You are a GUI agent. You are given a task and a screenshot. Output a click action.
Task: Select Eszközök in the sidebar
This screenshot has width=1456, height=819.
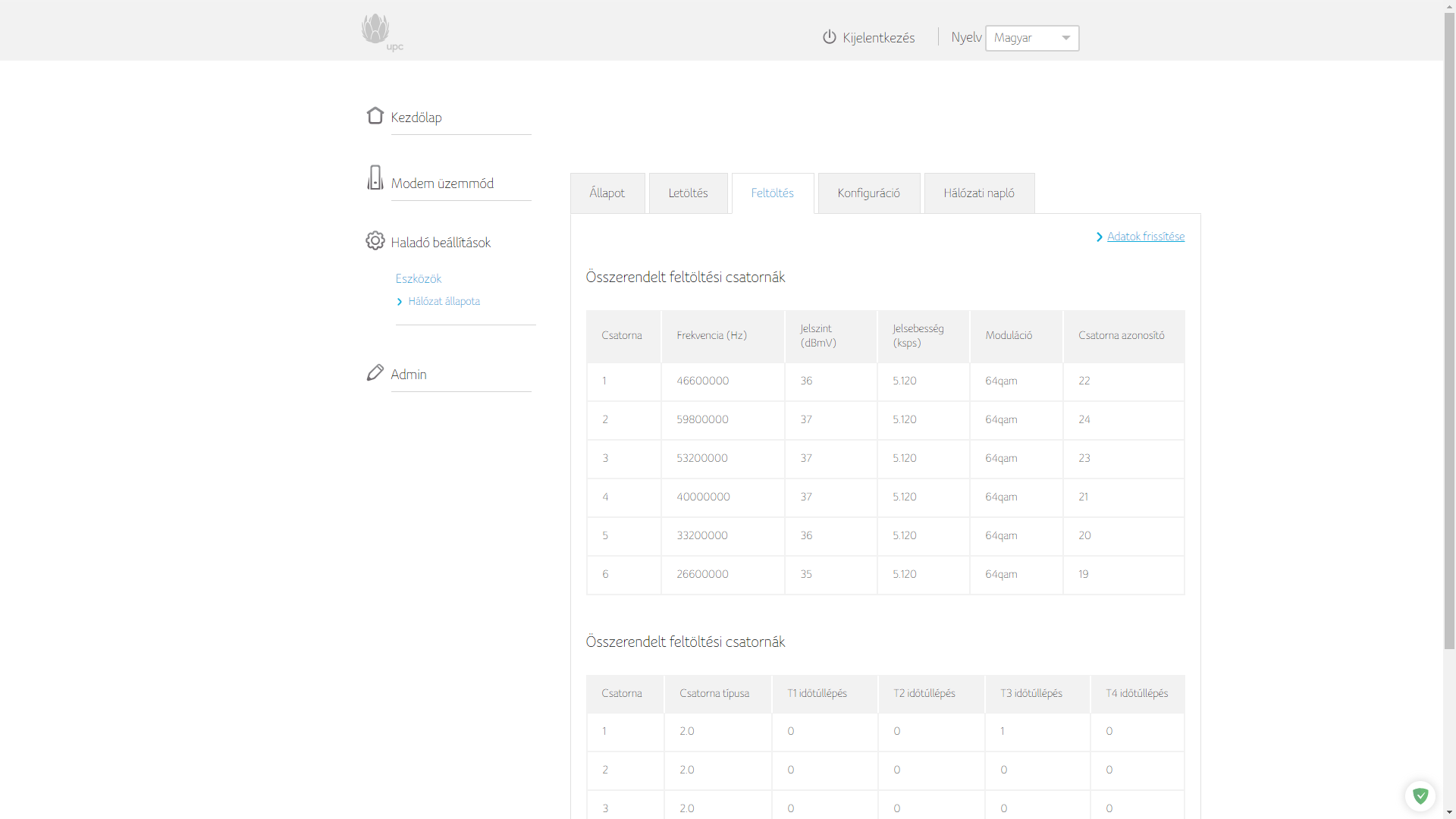(418, 279)
